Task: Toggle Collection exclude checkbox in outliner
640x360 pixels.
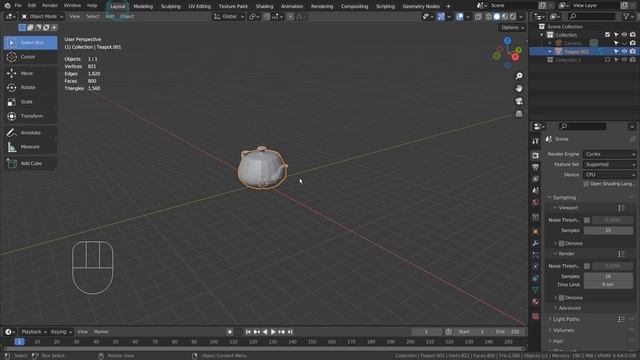Action: click(x=607, y=35)
